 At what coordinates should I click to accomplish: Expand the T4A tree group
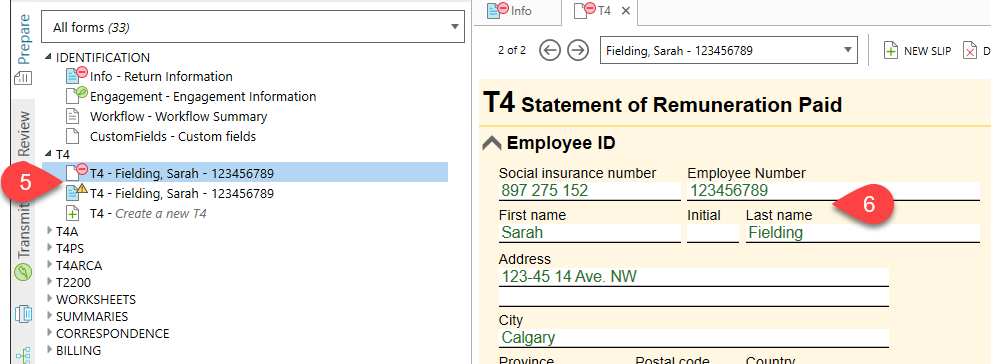click(50, 231)
